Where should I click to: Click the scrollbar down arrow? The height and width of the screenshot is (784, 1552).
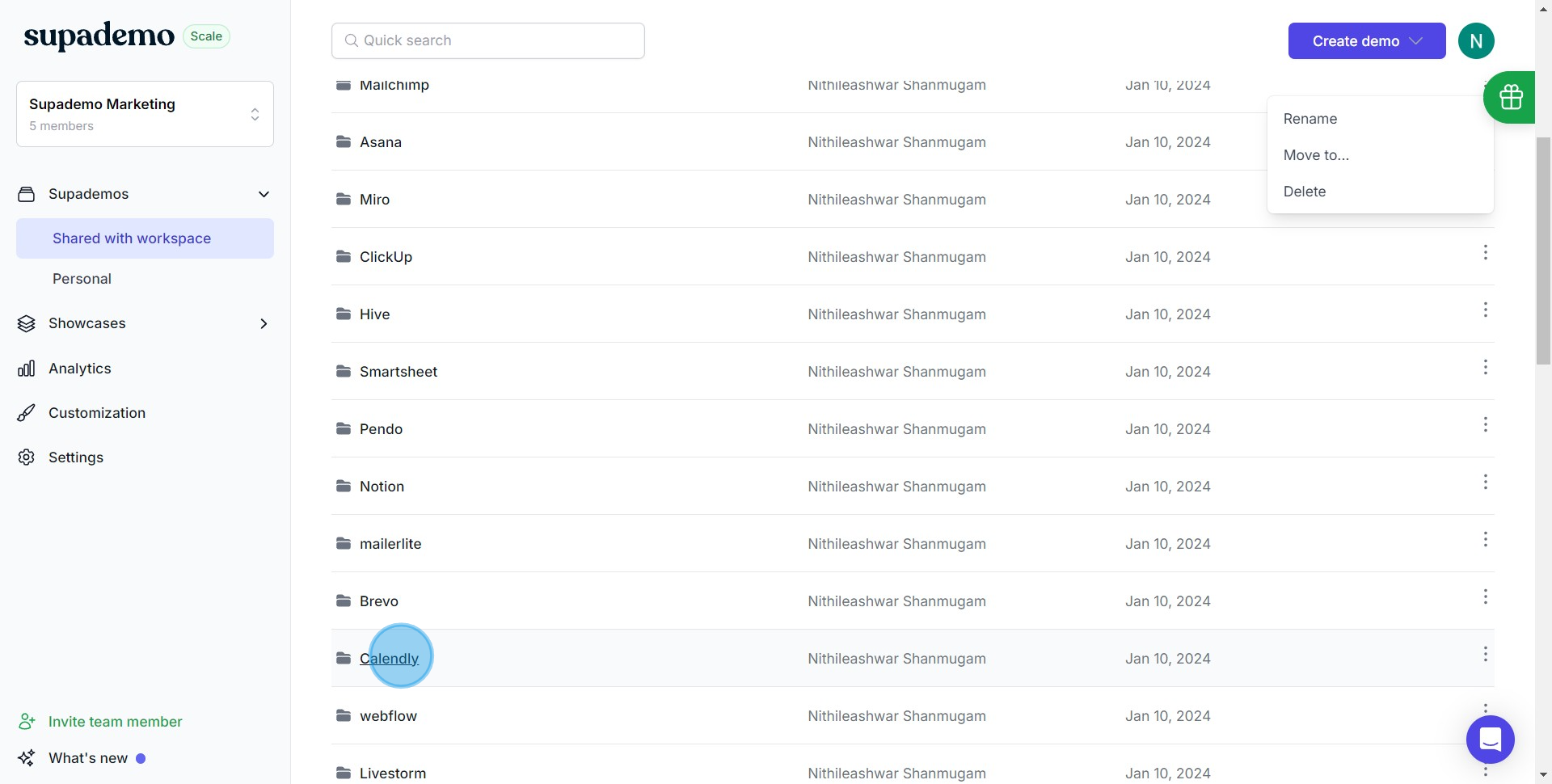click(x=1543, y=776)
